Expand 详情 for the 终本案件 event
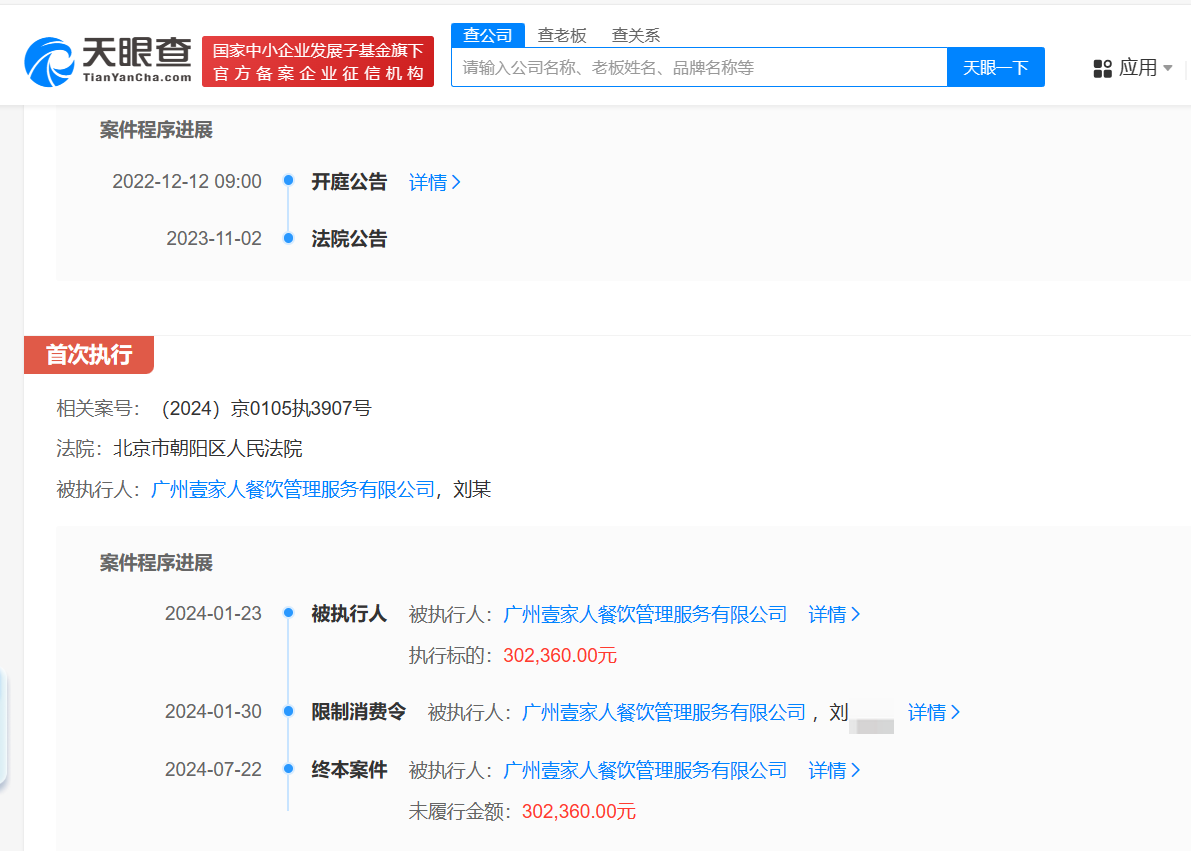 click(834, 770)
